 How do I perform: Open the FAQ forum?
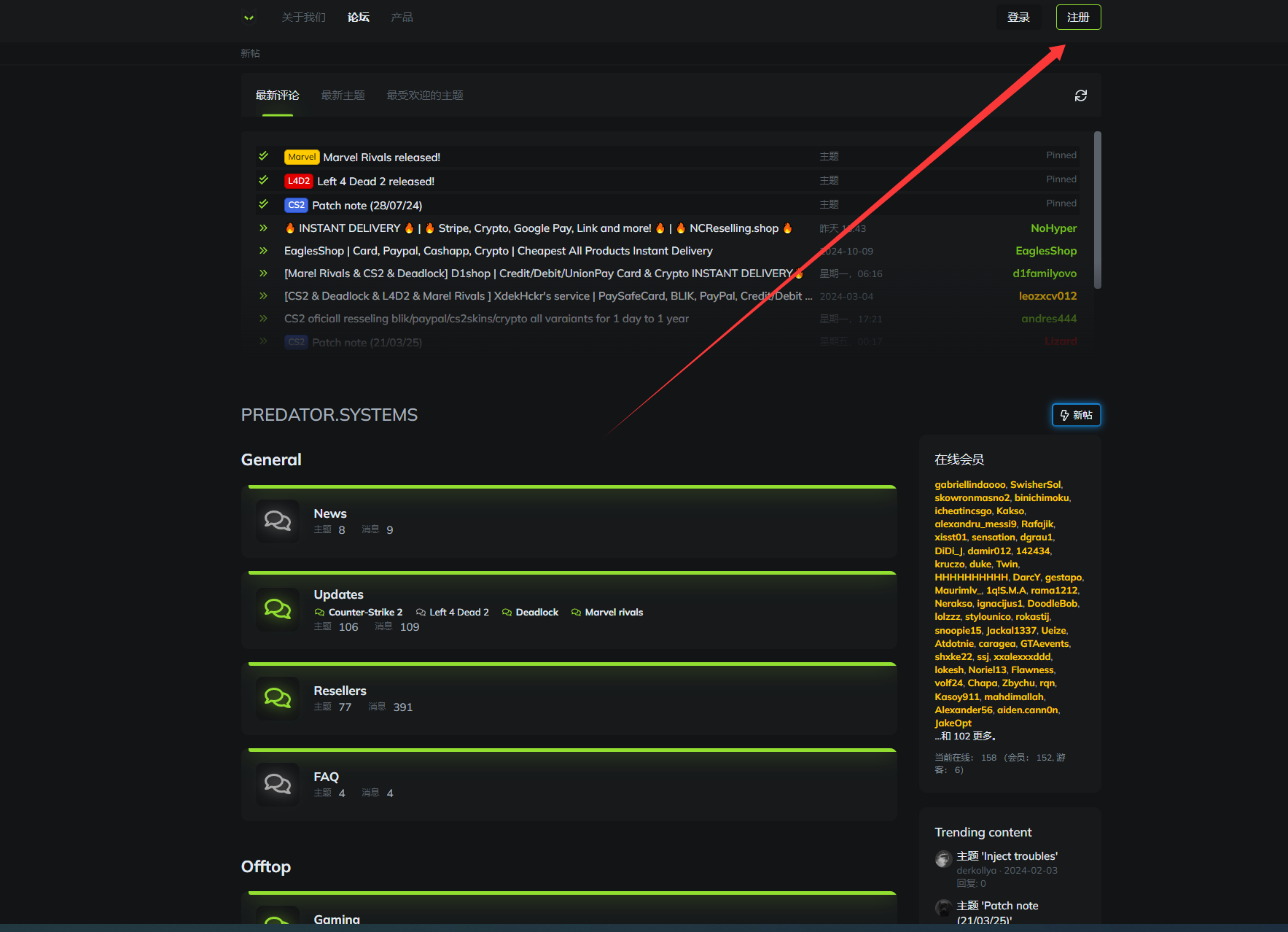(x=327, y=777)
